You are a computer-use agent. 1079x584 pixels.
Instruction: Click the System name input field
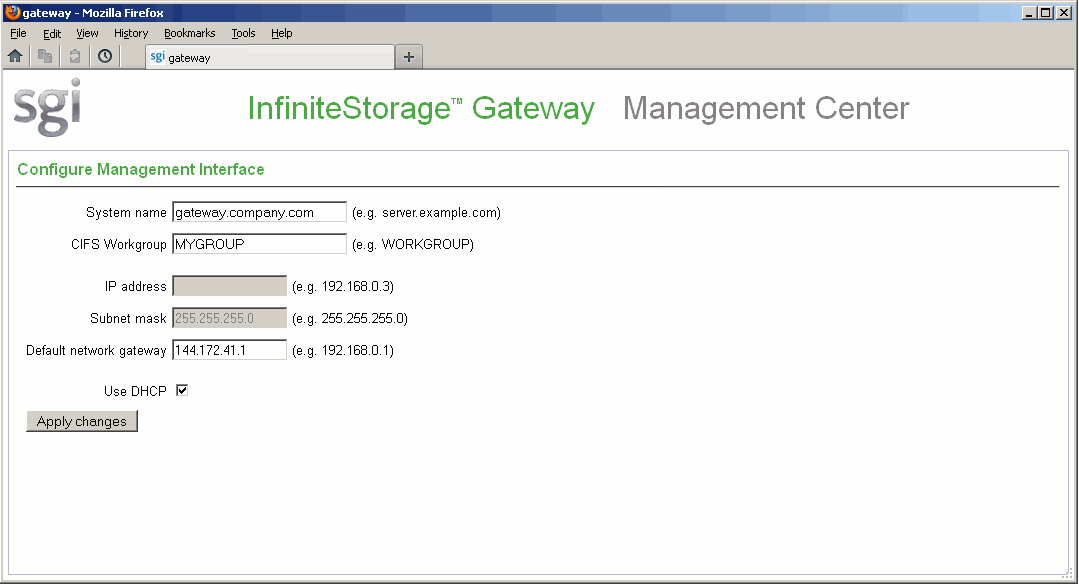coord(259,213)
